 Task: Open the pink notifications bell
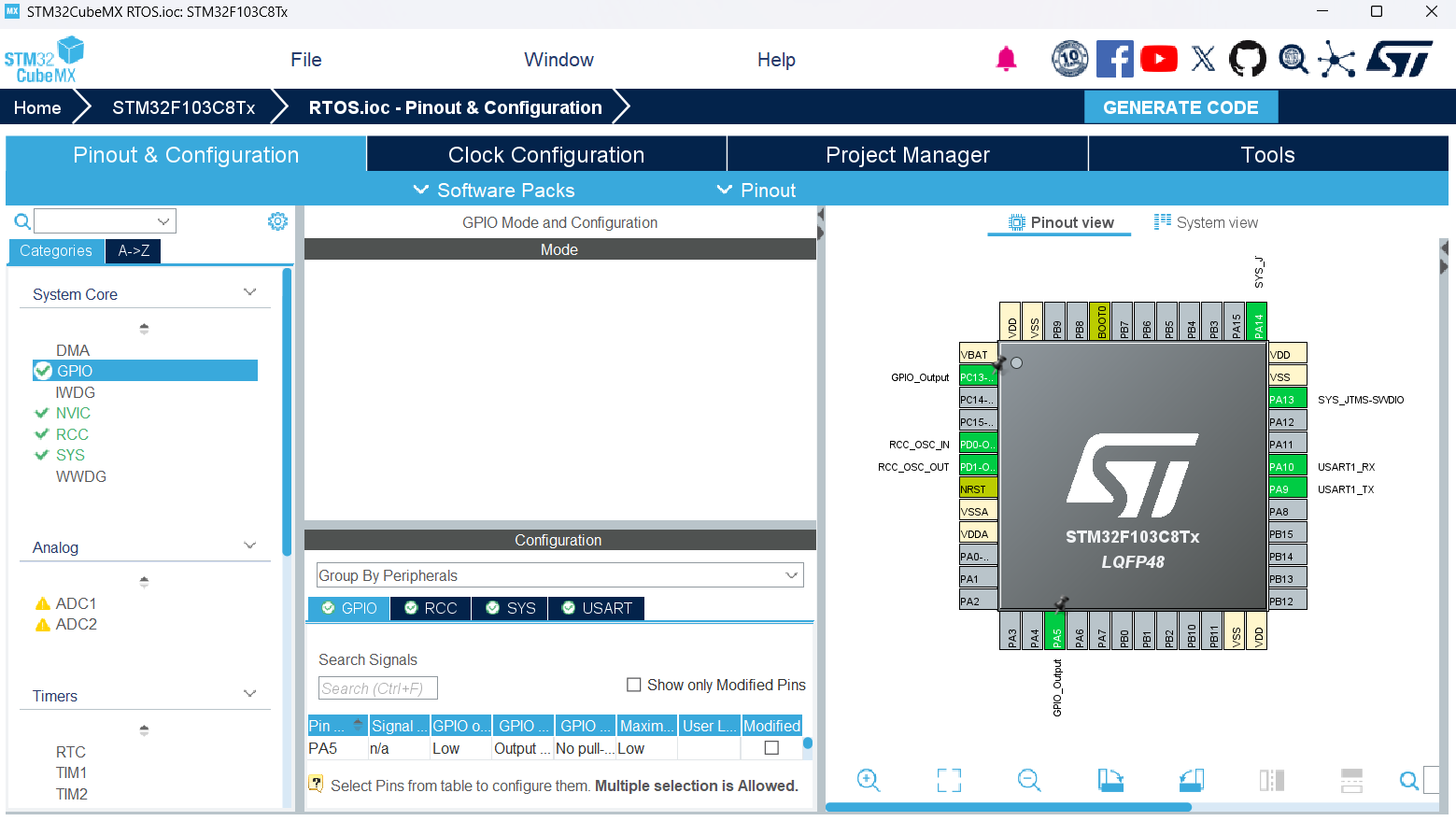[x=1006, y=60]
